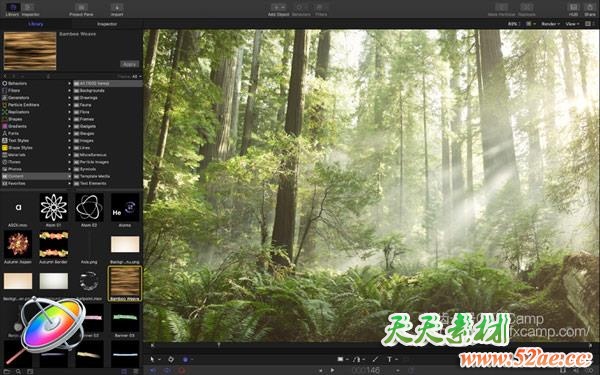Select the Atoms 'He' thumbnail
The image size is (600, 375).
point(125,207)
